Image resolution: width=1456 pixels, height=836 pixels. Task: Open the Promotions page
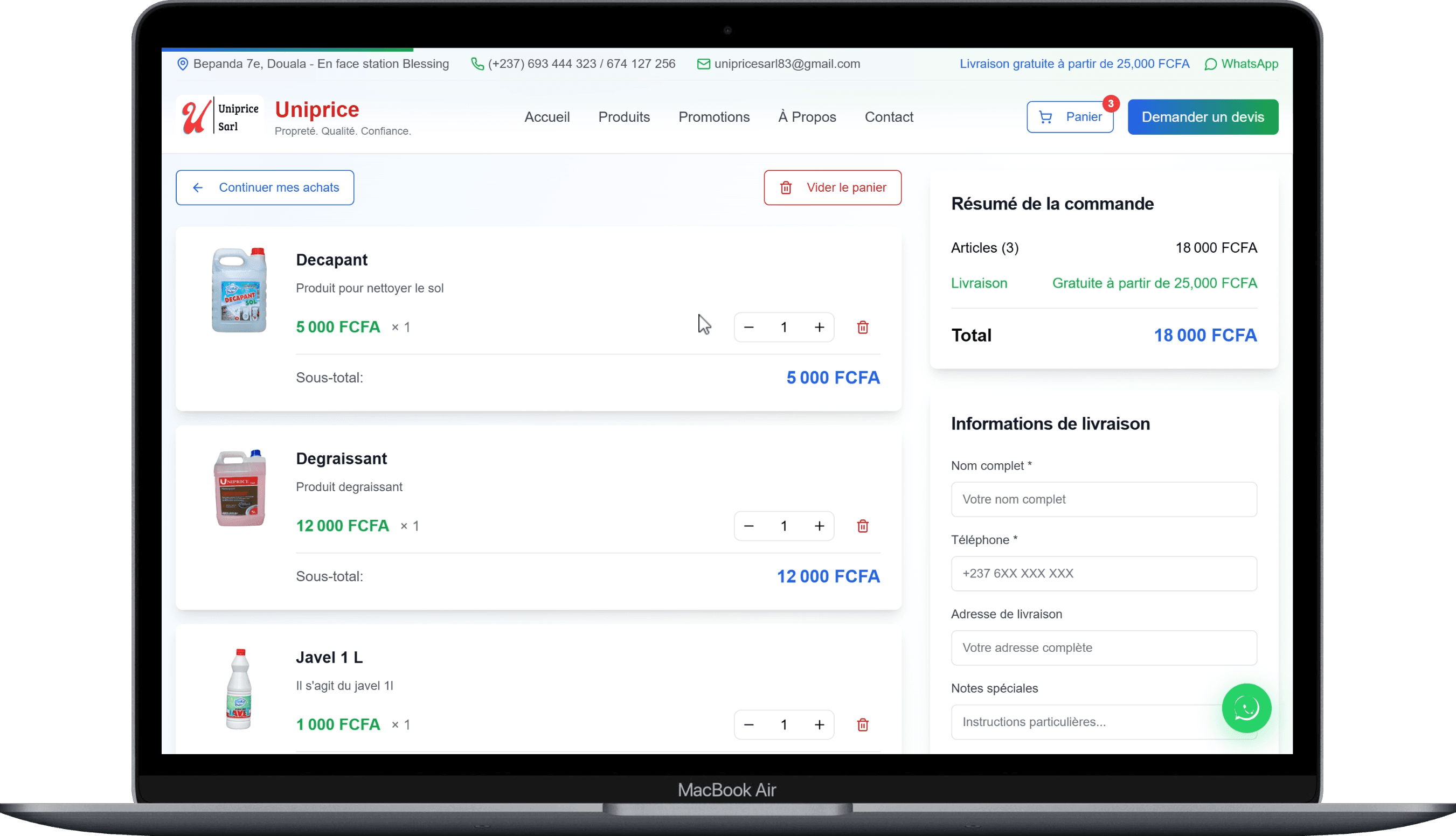pyautogui.click(x=713, y=117)
